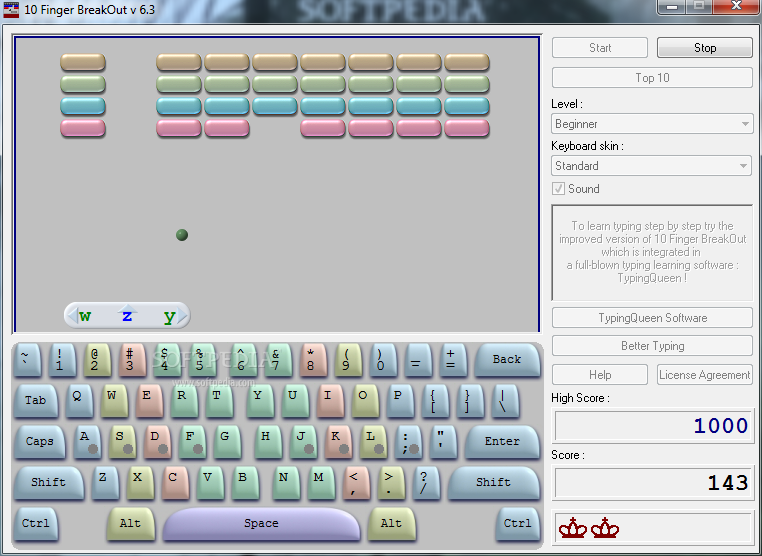
Task: Click the Y key on virtual keyboard
Action: [x=260, y=400]
